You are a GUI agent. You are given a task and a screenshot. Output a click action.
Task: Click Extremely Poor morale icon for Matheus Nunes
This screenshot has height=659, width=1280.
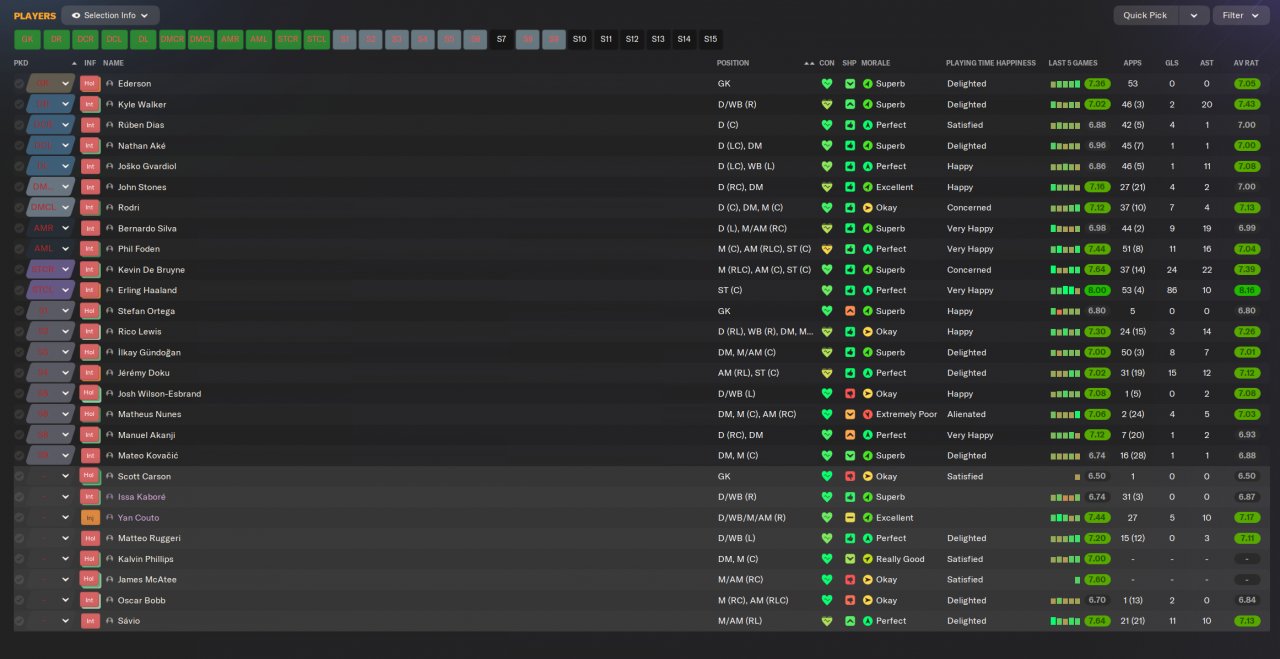point(867,414)
